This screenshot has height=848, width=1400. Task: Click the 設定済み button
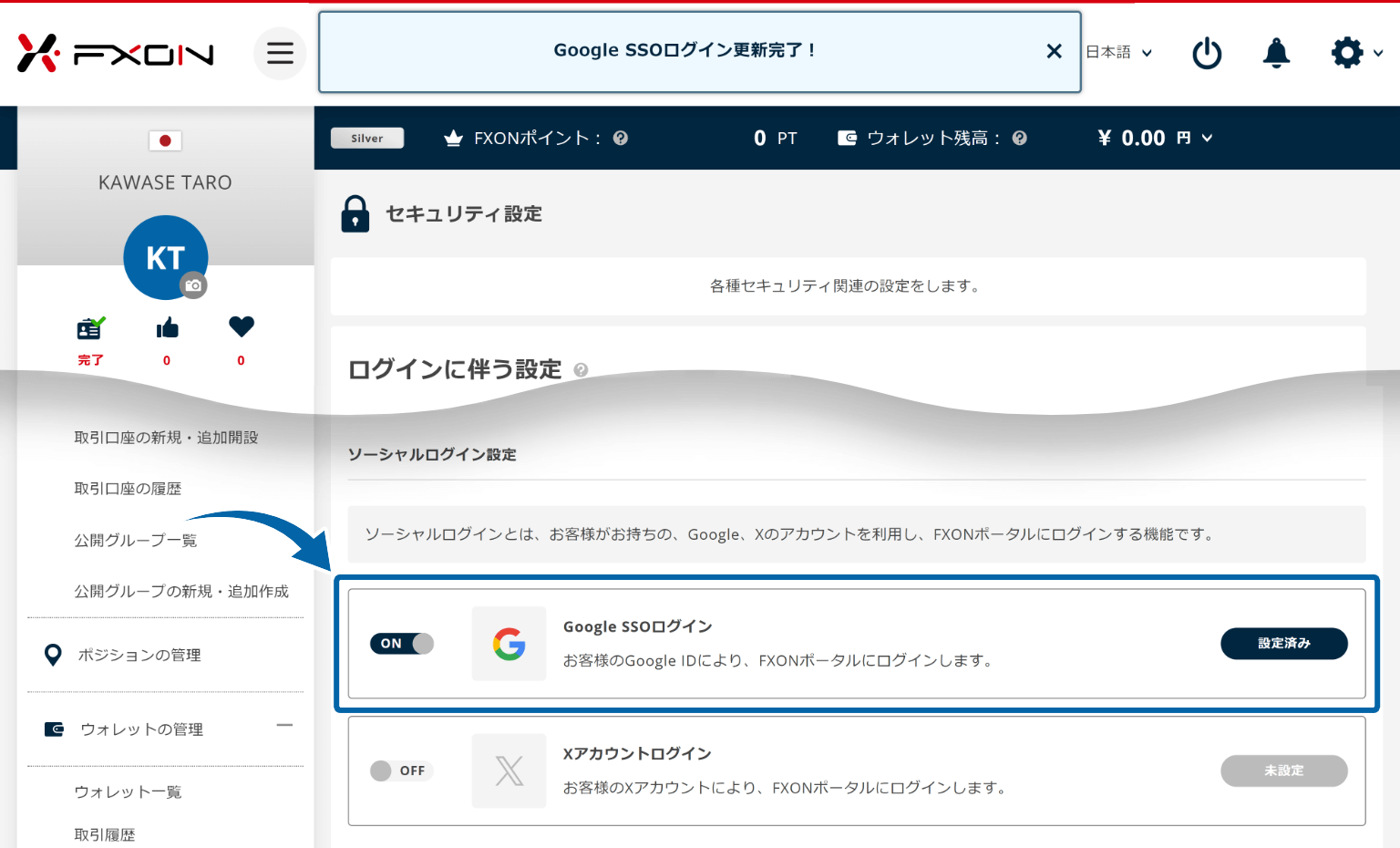pos(1284,644)
